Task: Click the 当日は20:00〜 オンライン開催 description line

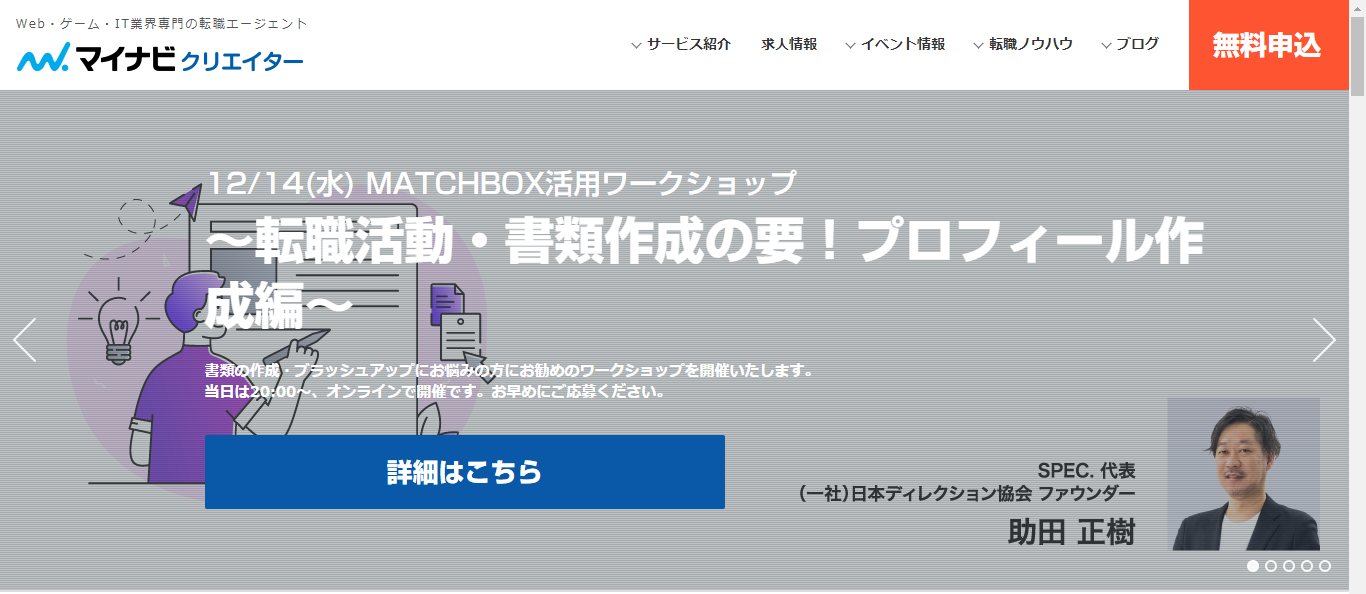Action: (x=435, y=391)
